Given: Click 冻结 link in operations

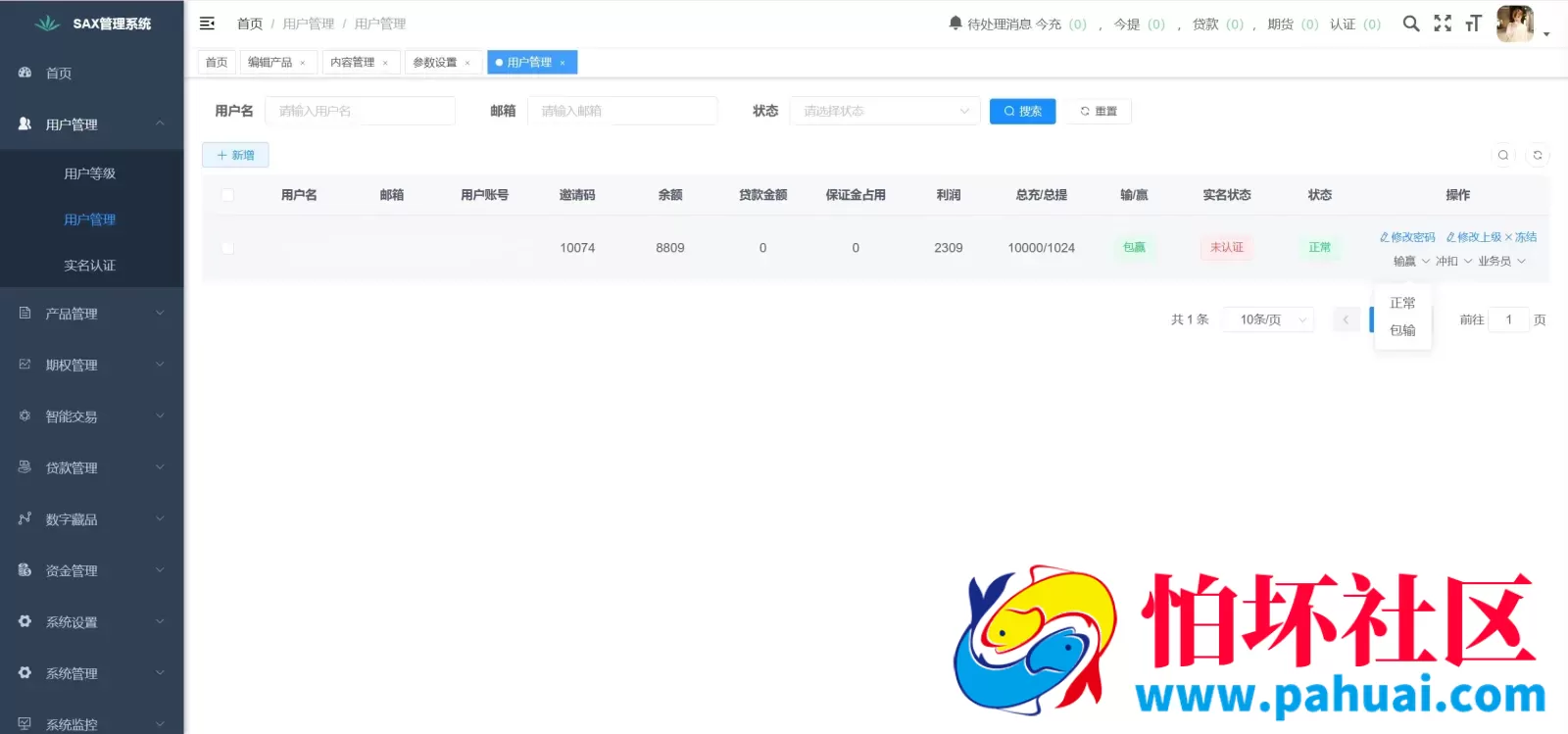Looking at the screenshot, I should click(x=1521, y=237).
